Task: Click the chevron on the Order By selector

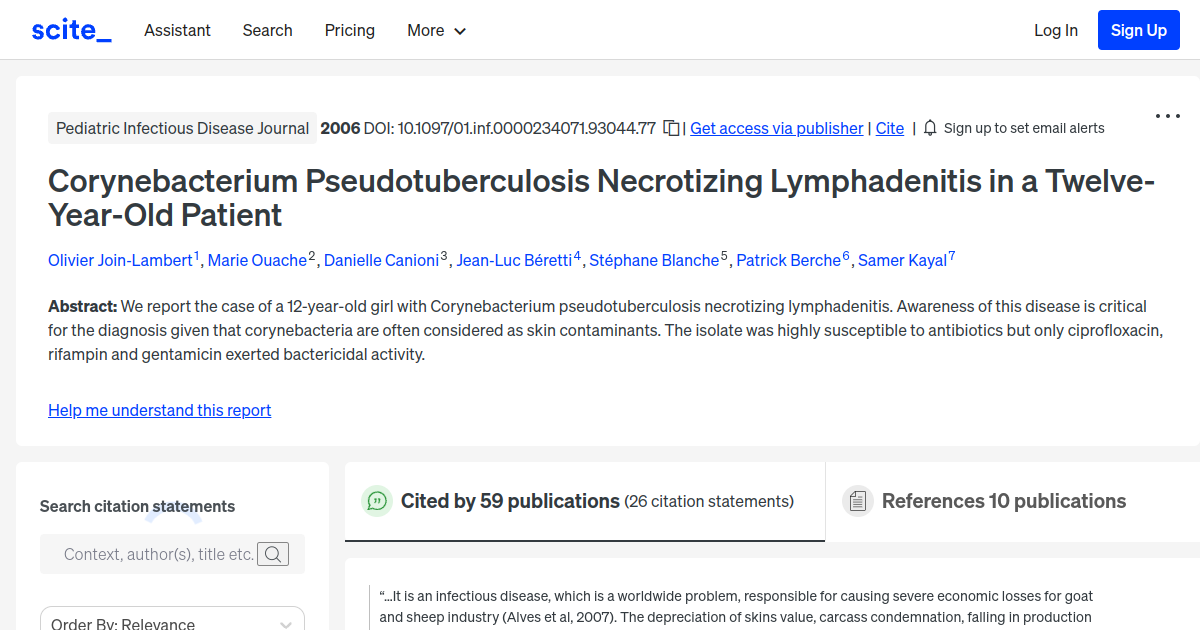Action: click(x=284, y=622)
